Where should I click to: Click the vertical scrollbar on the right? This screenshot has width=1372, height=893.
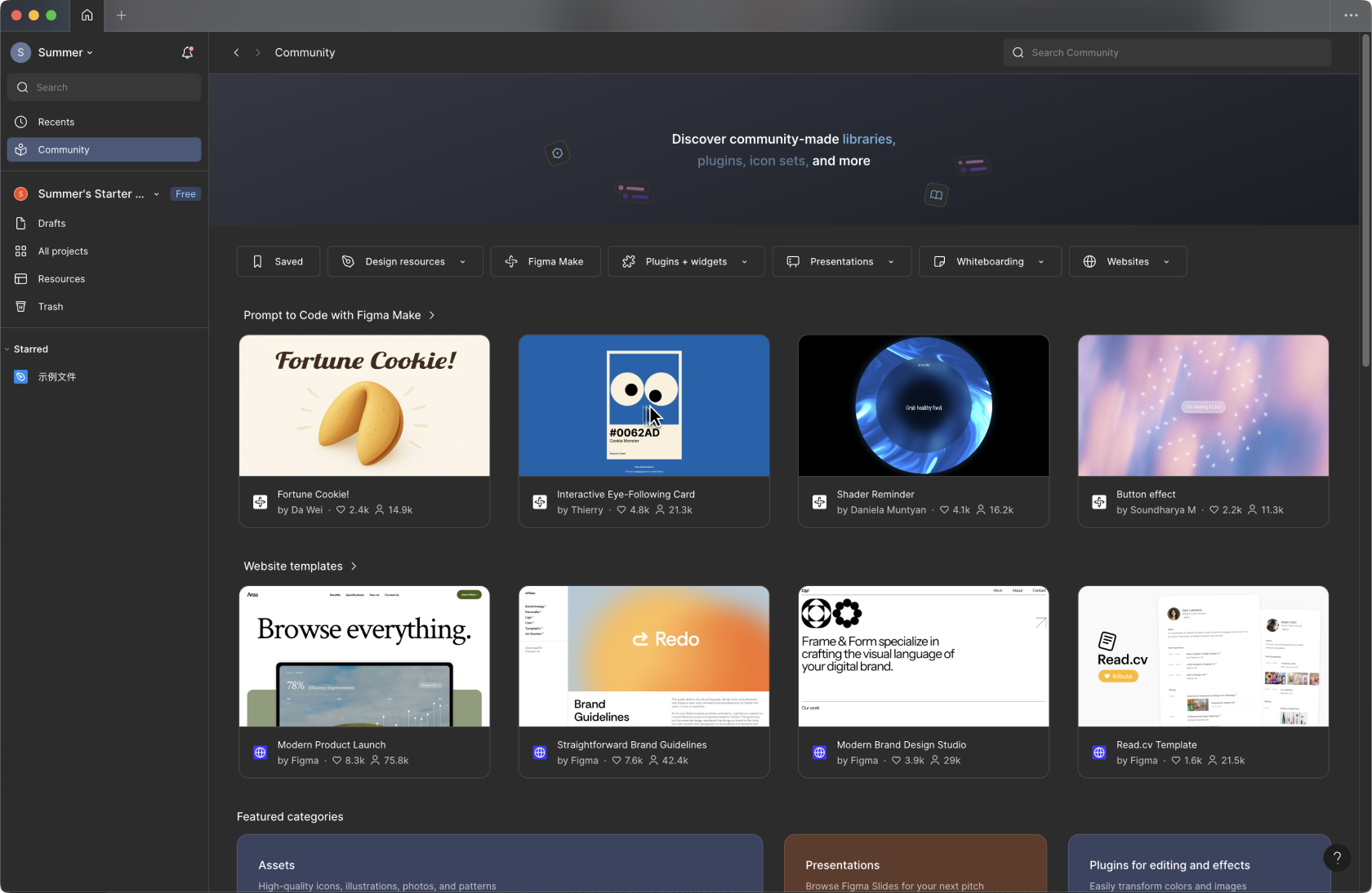click(1365, 204)
